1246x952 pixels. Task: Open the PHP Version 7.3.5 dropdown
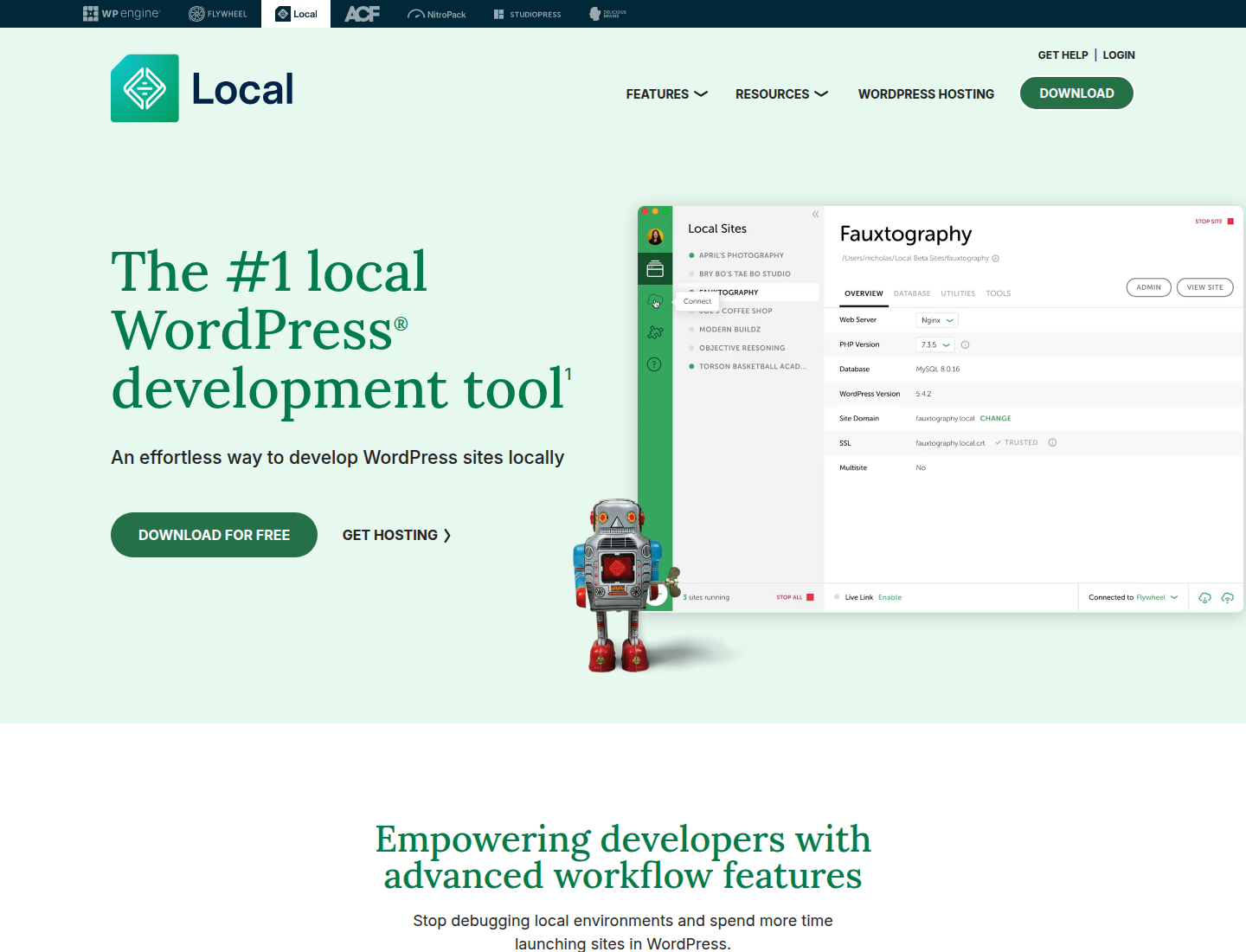(x=935, y=344)
